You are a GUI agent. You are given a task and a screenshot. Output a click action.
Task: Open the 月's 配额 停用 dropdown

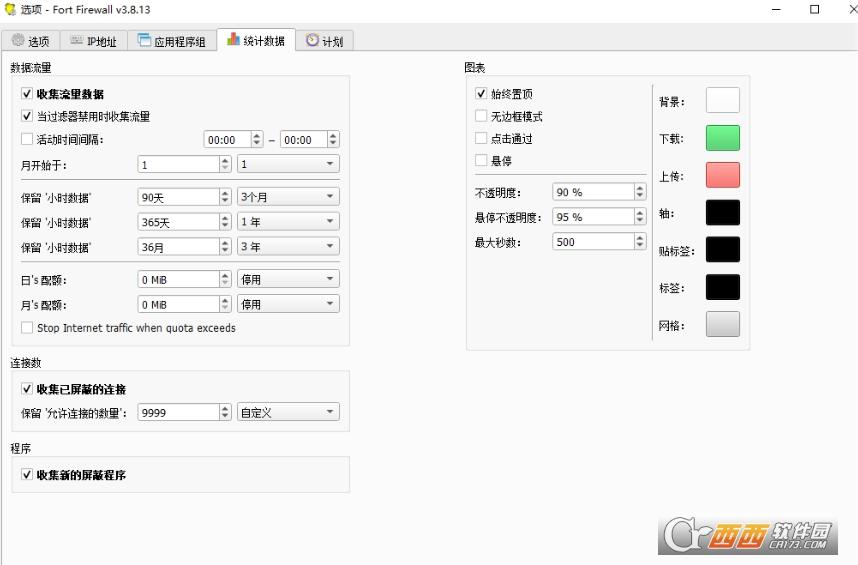[288, 304]
